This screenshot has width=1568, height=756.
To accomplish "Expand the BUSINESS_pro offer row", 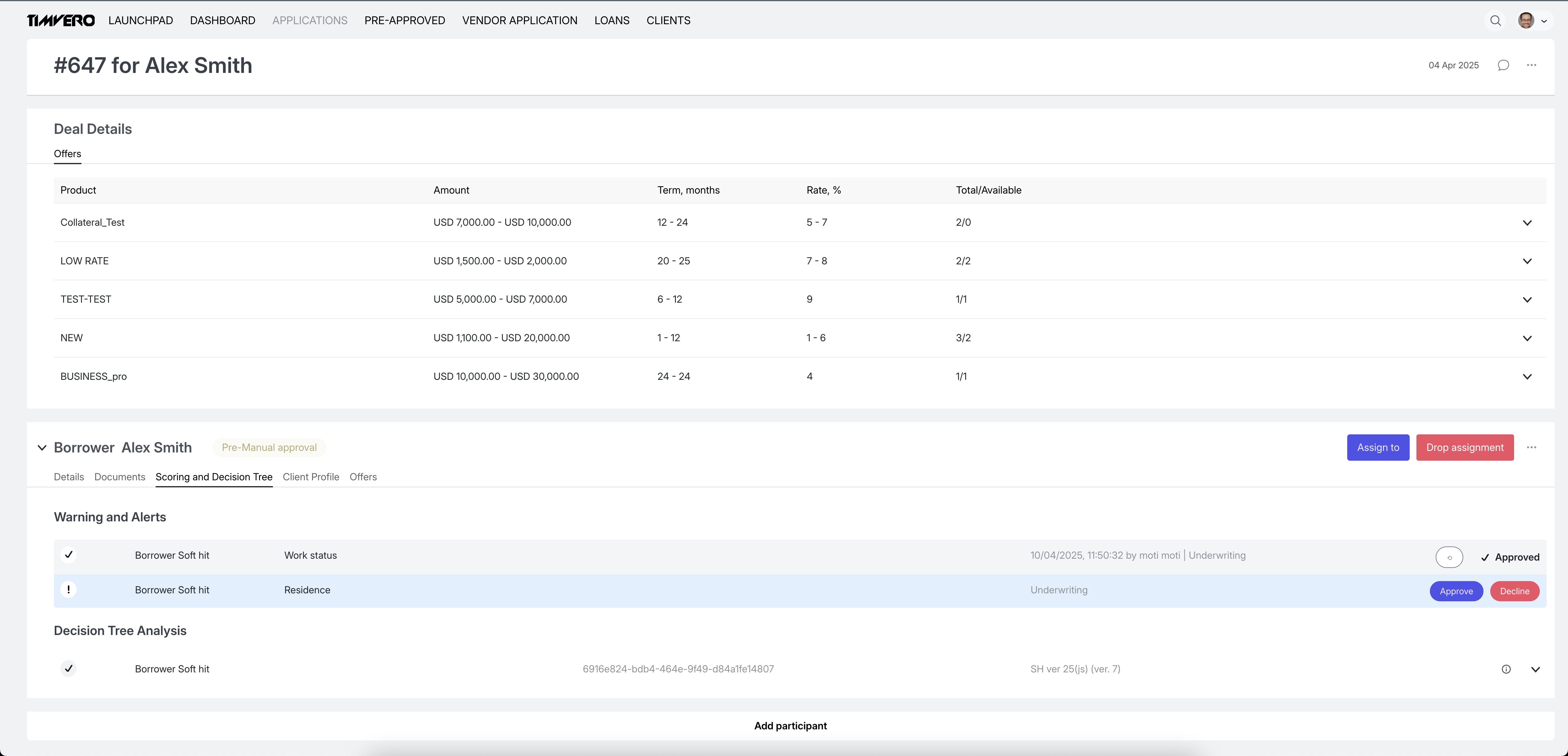I will pos(1527,377).
